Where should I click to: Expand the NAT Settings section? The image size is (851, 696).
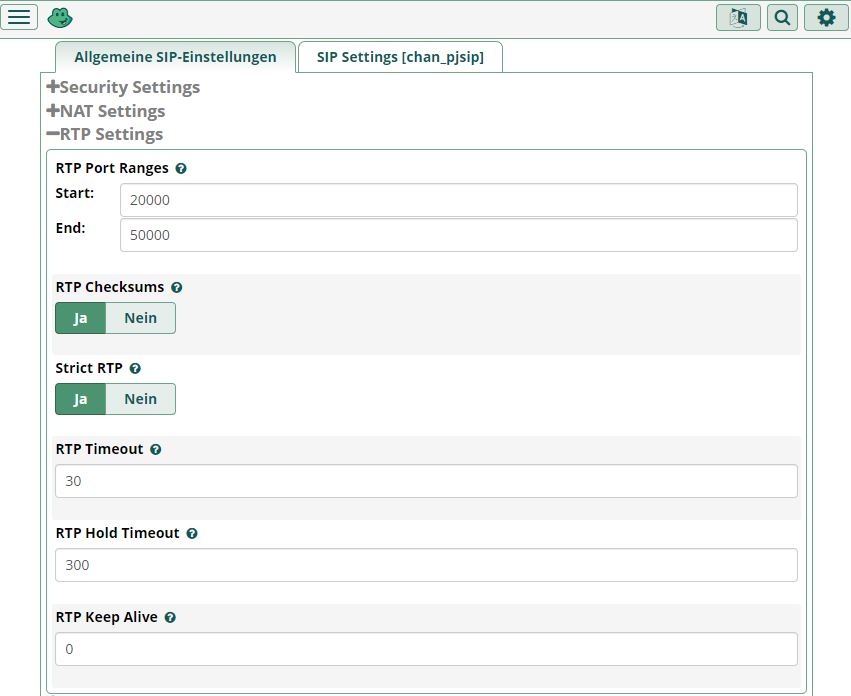click(106, 111)
